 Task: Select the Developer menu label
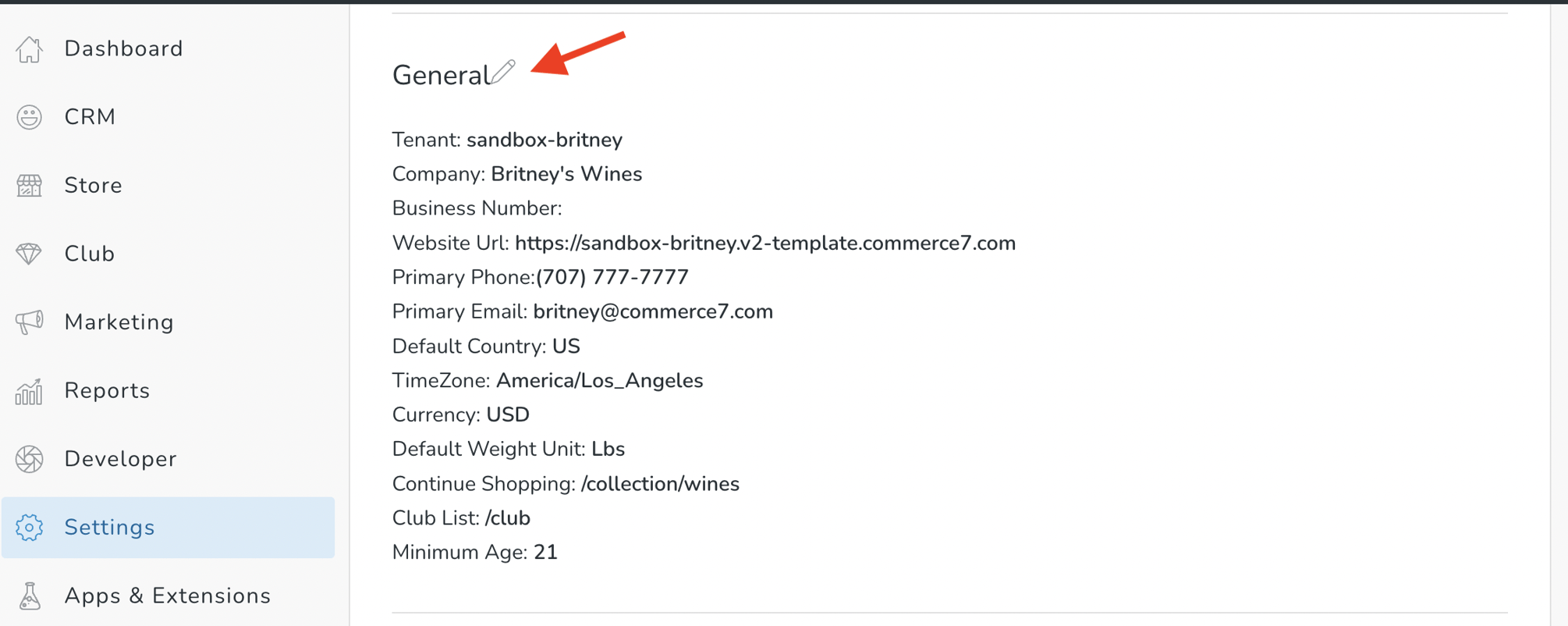(120, 459)
